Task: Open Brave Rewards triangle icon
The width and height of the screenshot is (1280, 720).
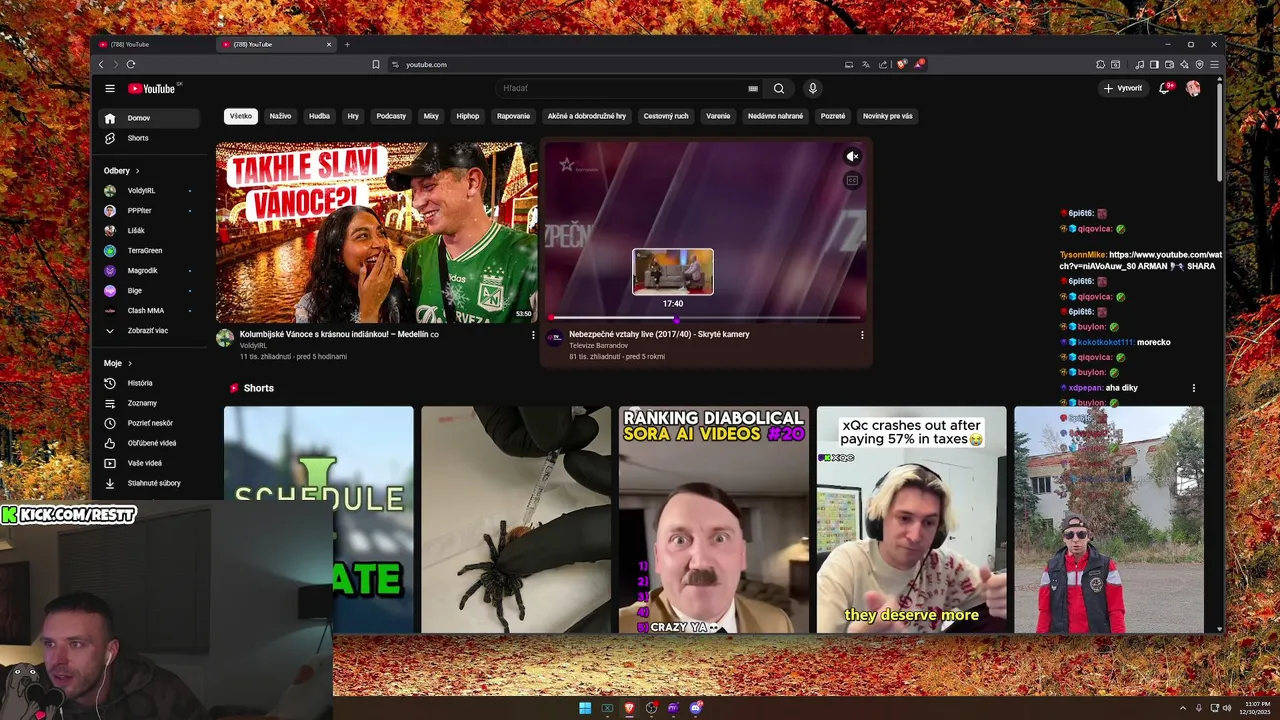Action: 919,64
